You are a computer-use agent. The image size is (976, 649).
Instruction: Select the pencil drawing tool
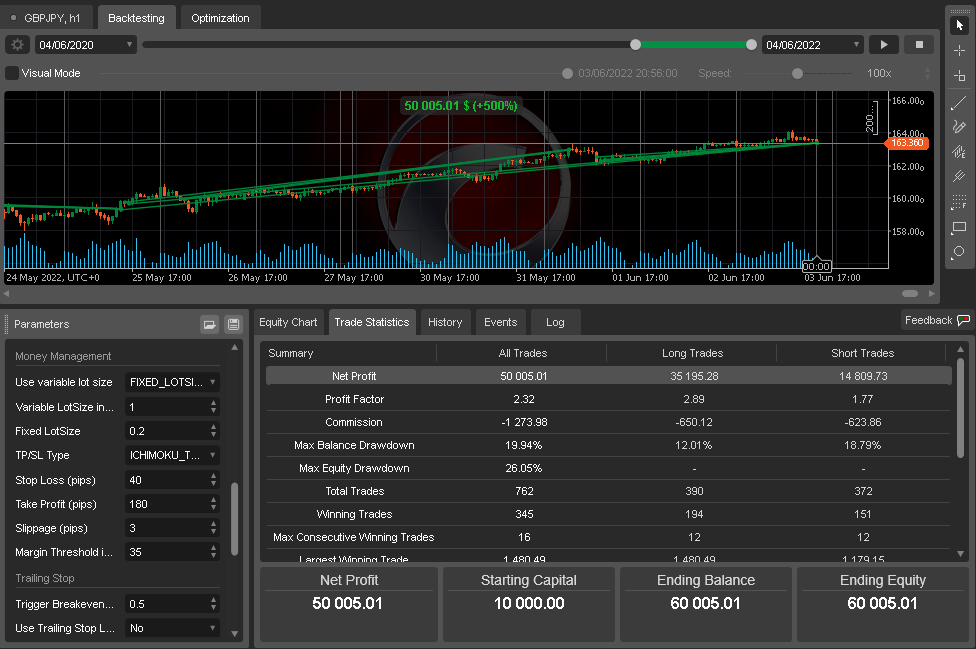(959, 127)
